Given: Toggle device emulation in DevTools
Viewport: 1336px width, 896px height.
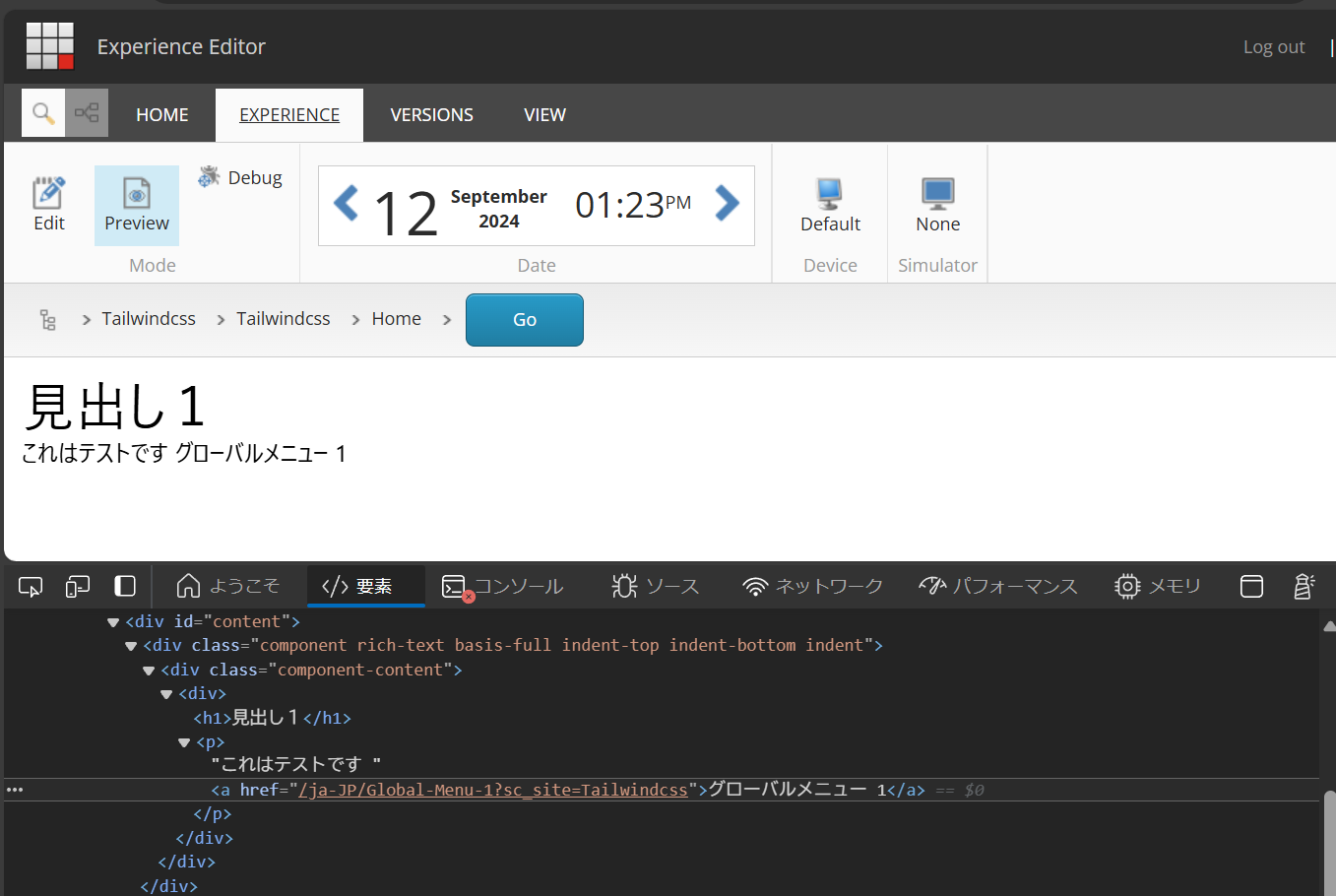Looking at the screenshot, I should (x=78, y=587).
